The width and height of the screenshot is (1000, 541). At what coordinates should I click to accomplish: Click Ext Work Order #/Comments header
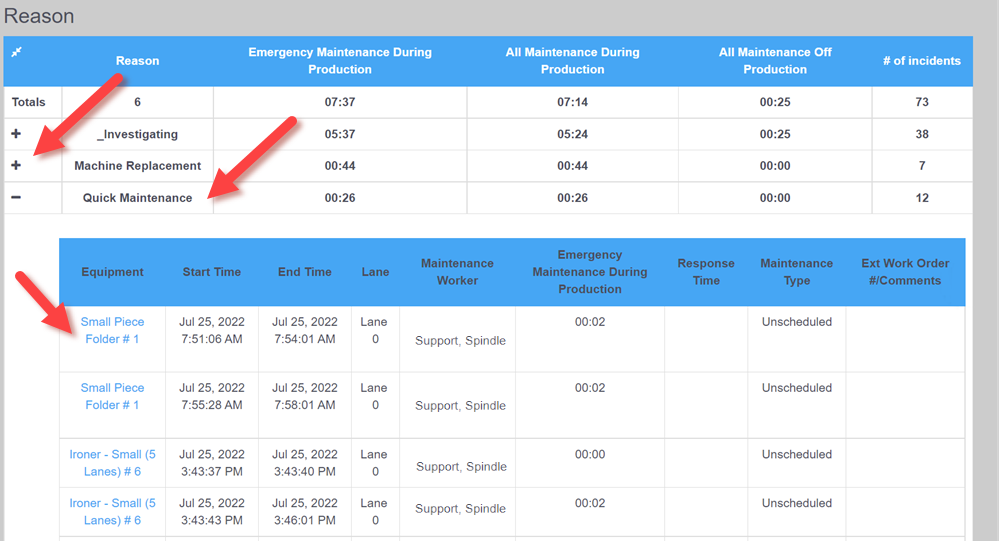pyautogui.click(x=905, y=272)
